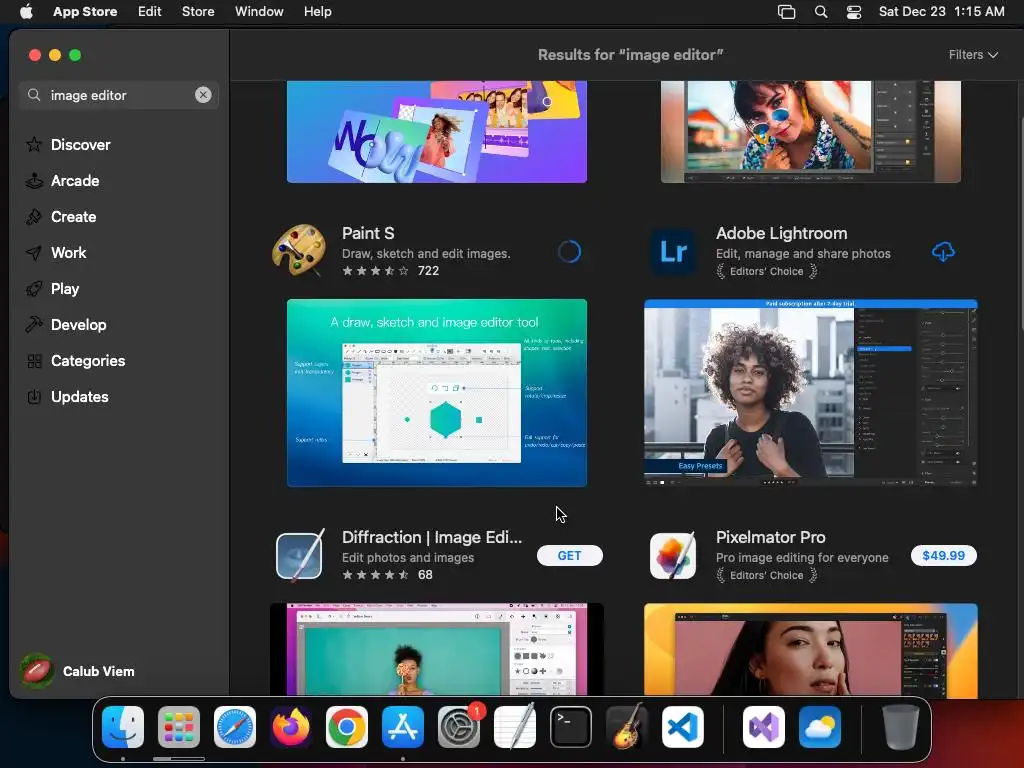1024x768 pixels.
Task: Open Finder from the Dock
Action: [123, 727]
